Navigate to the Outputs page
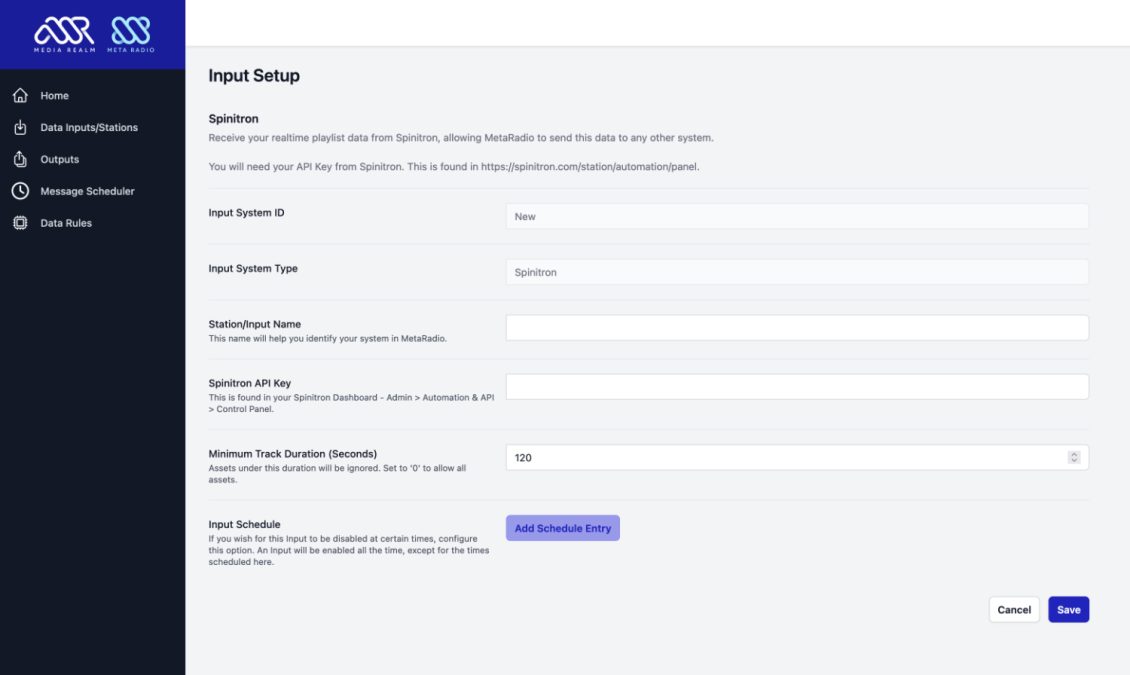Viewport: 1130px width, 675px height. pyautogui.click(x=60, y=160)
